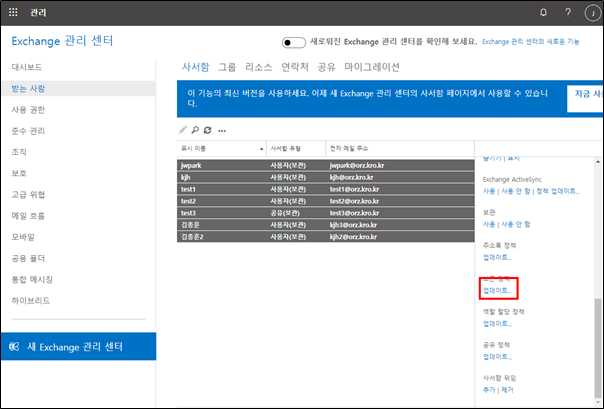
Task: Click the test3 공유(보관) type cell
Action: pyautogui.click(x=285, y=213)
